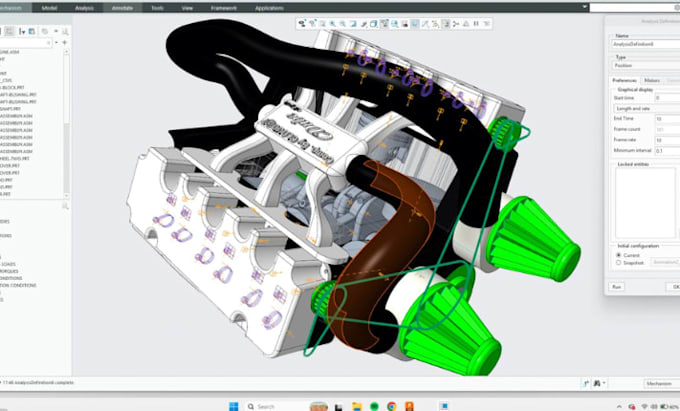The width and height of the screenshot is (680, 411).
Task: Click the Zoom Out magnifier icon
Action: (x=343, y=23)
